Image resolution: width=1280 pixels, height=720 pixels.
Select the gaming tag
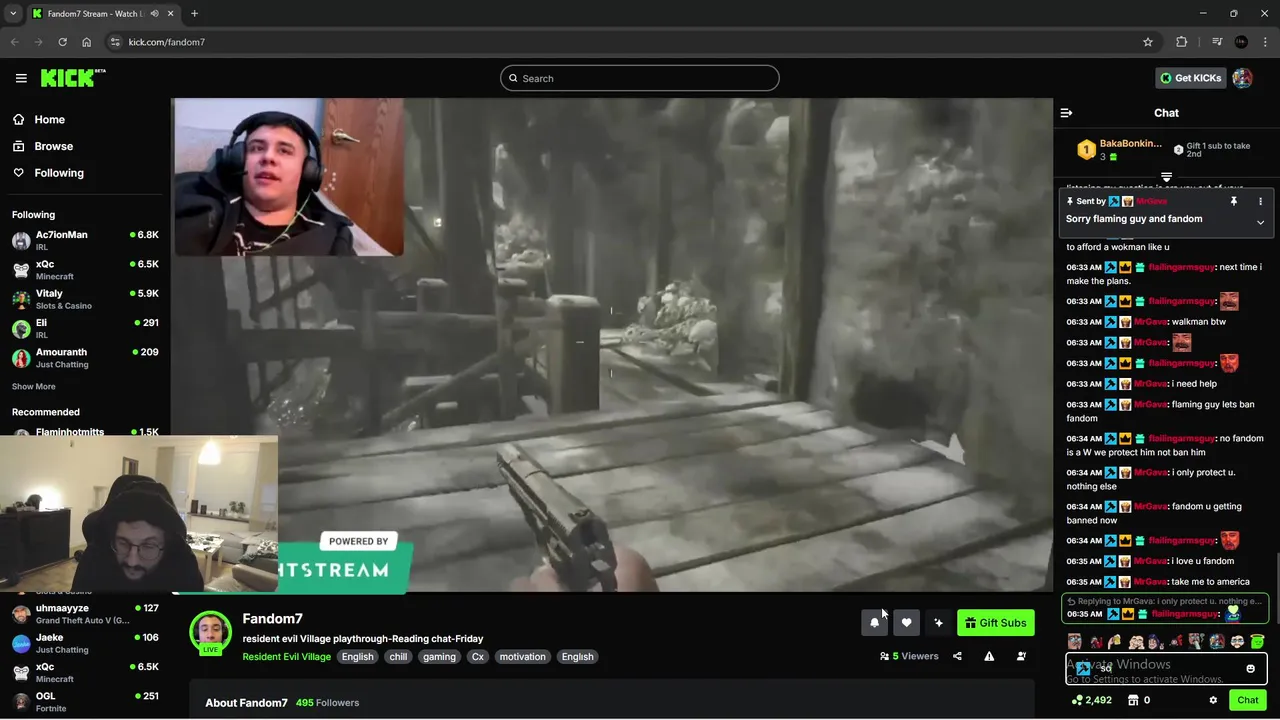coord(439,657)
